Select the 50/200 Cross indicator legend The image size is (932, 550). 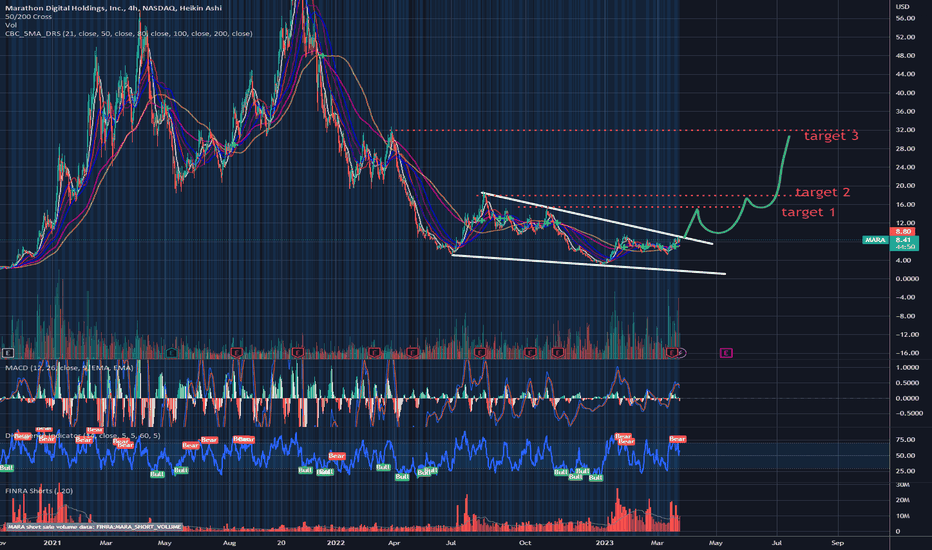pyautogui.click(x=29, y=17)
